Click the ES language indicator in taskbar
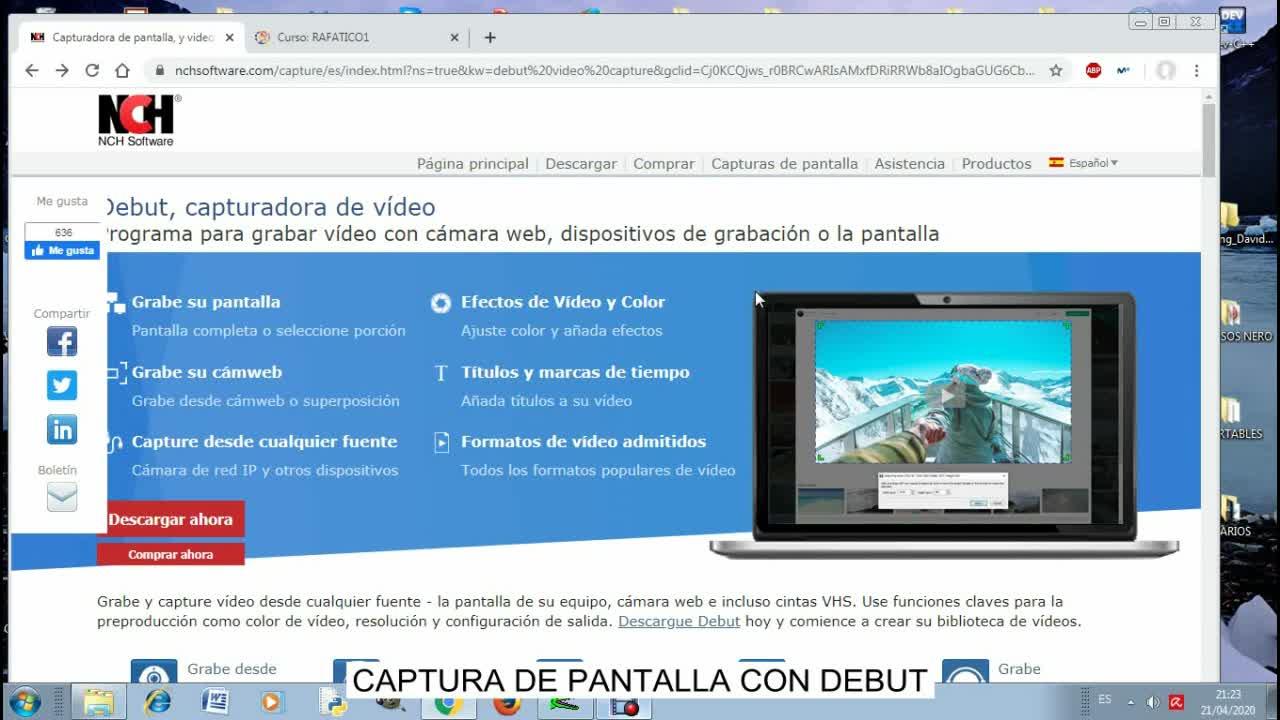 (x=1105, y=699)
